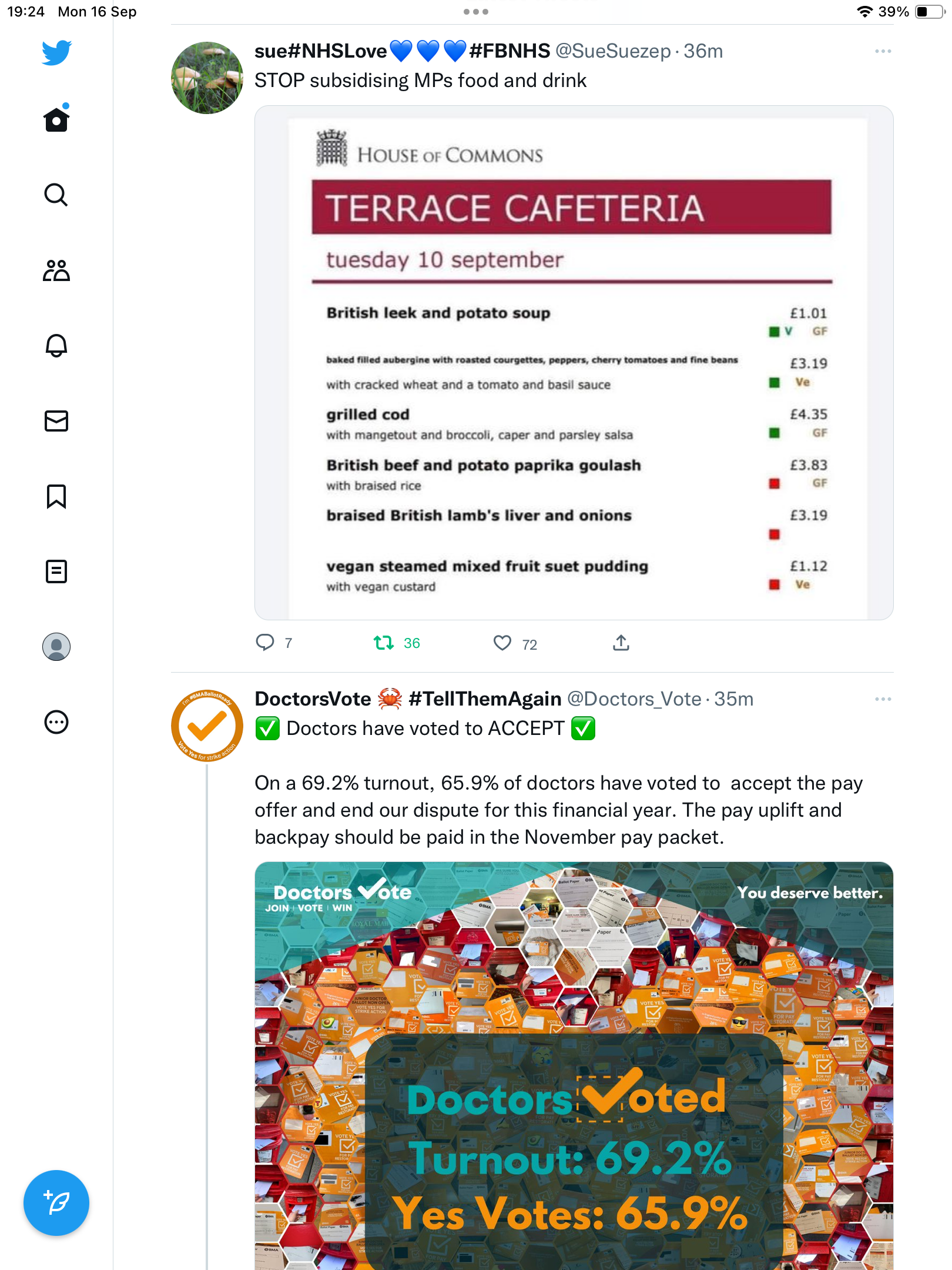Reply to Sue's tweet with 7 replies
This screenshot has width=952, height=1270.
point(265,643)
